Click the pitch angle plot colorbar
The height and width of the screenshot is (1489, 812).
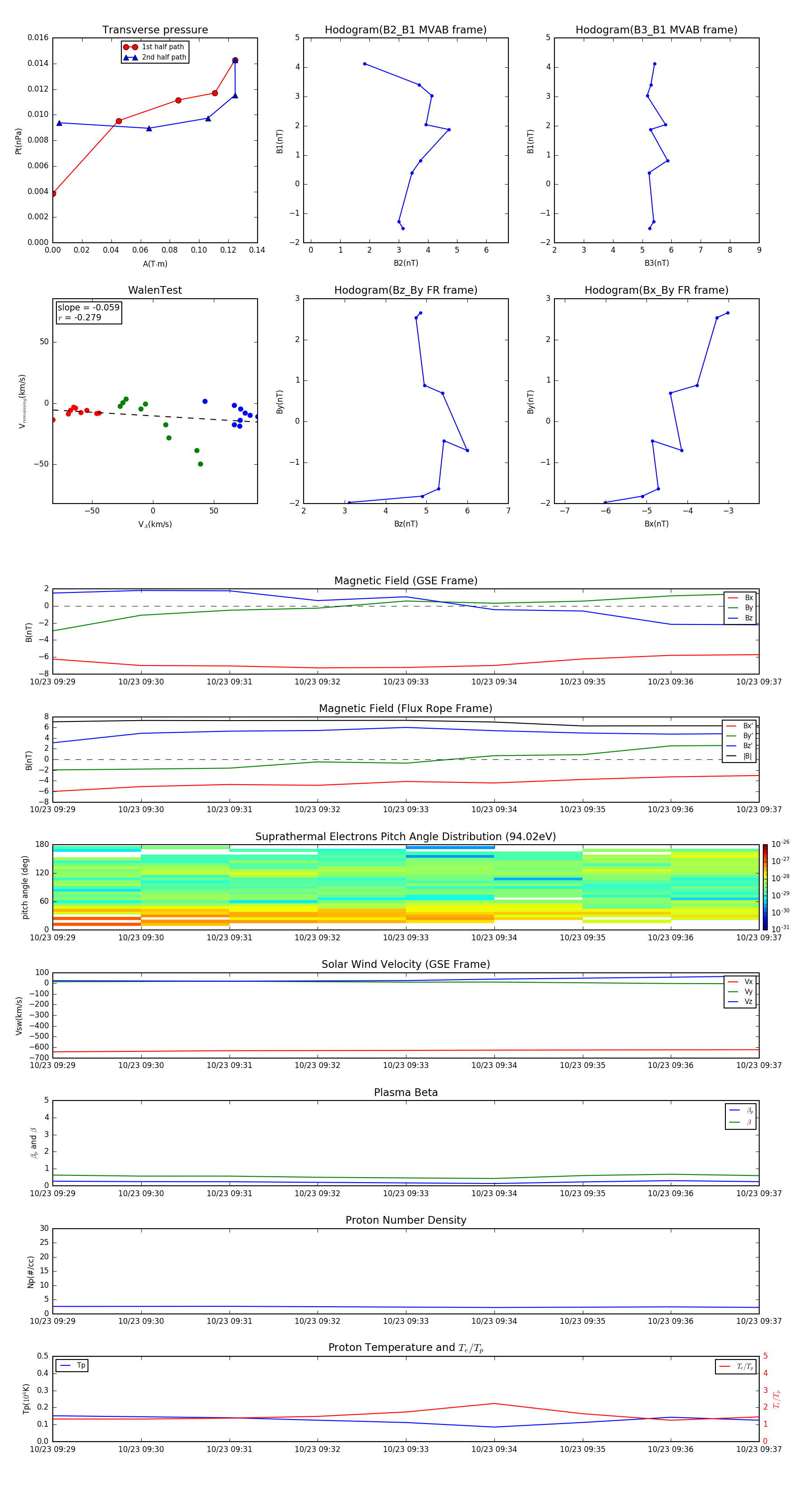pos(765,887)
